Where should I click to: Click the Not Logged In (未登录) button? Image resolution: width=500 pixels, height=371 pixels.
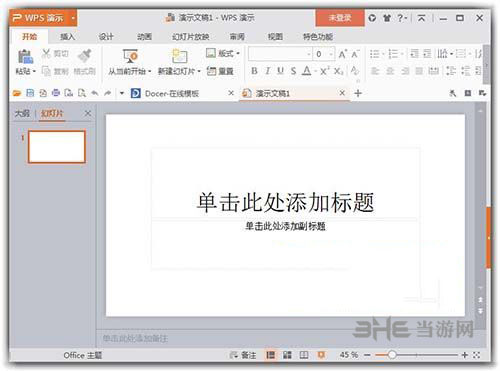point(340,18)
